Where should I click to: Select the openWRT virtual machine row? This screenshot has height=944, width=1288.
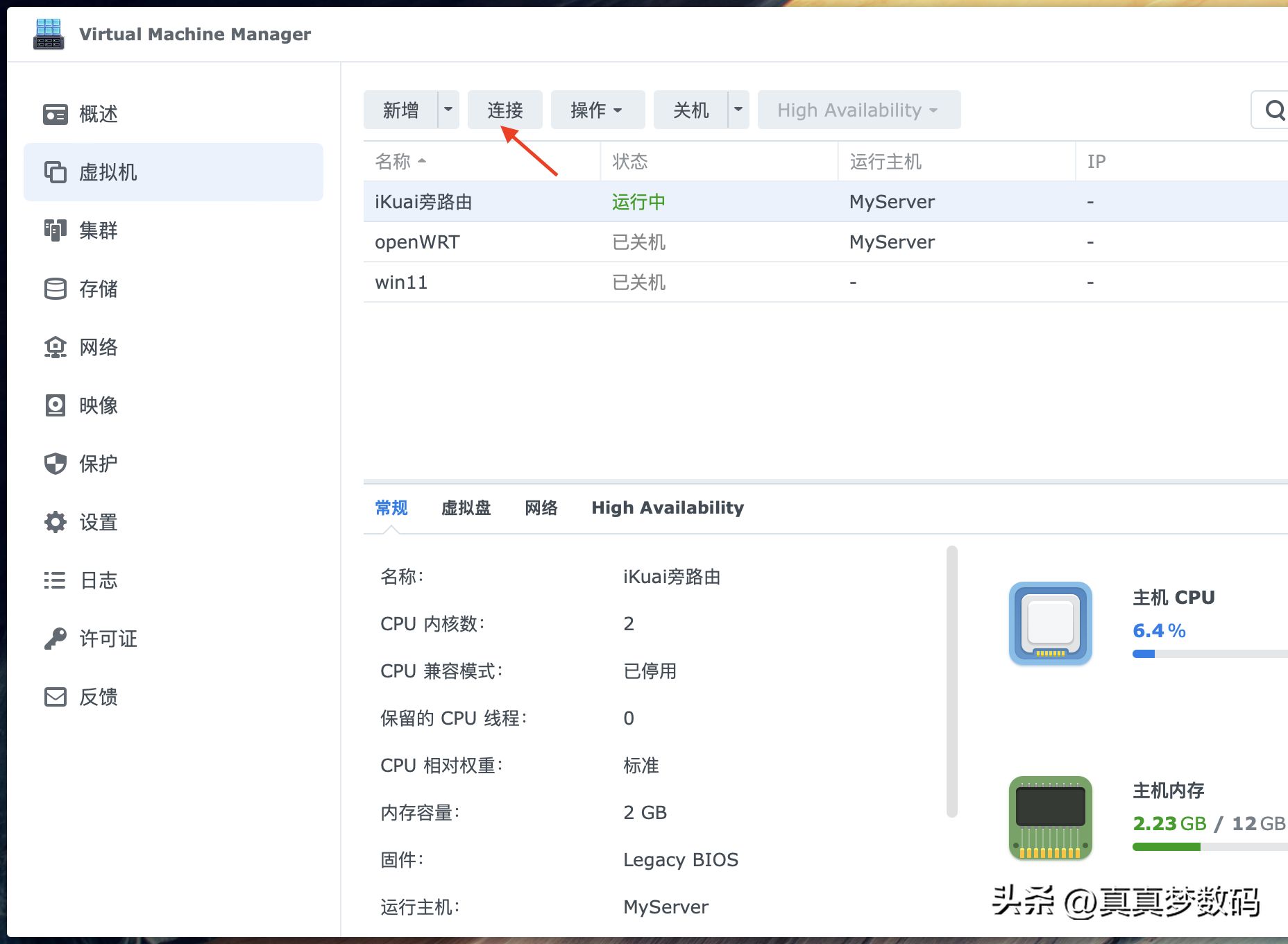tap(826, 242)
